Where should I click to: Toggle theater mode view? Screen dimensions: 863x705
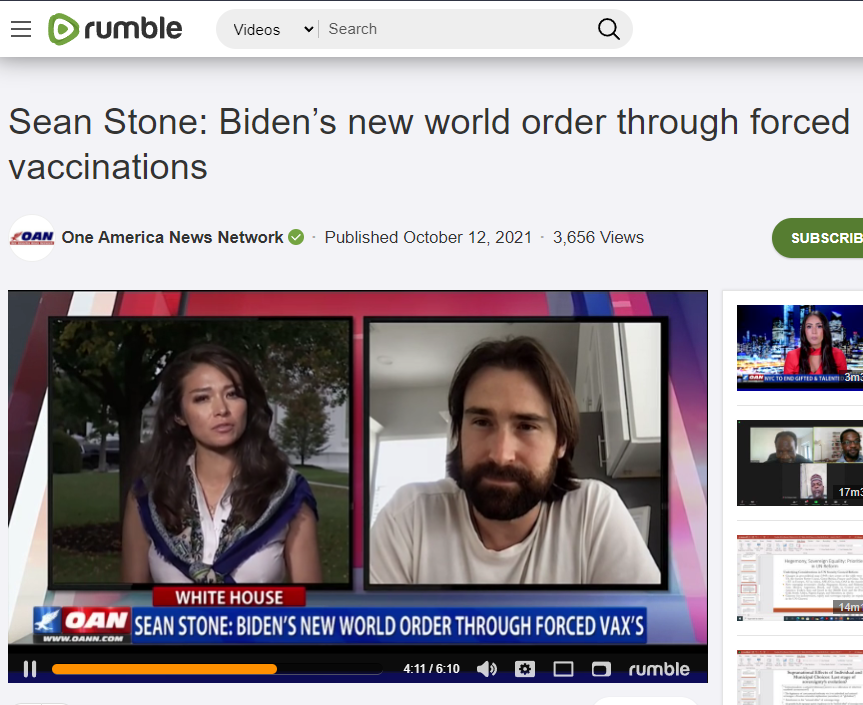(563, 669)
